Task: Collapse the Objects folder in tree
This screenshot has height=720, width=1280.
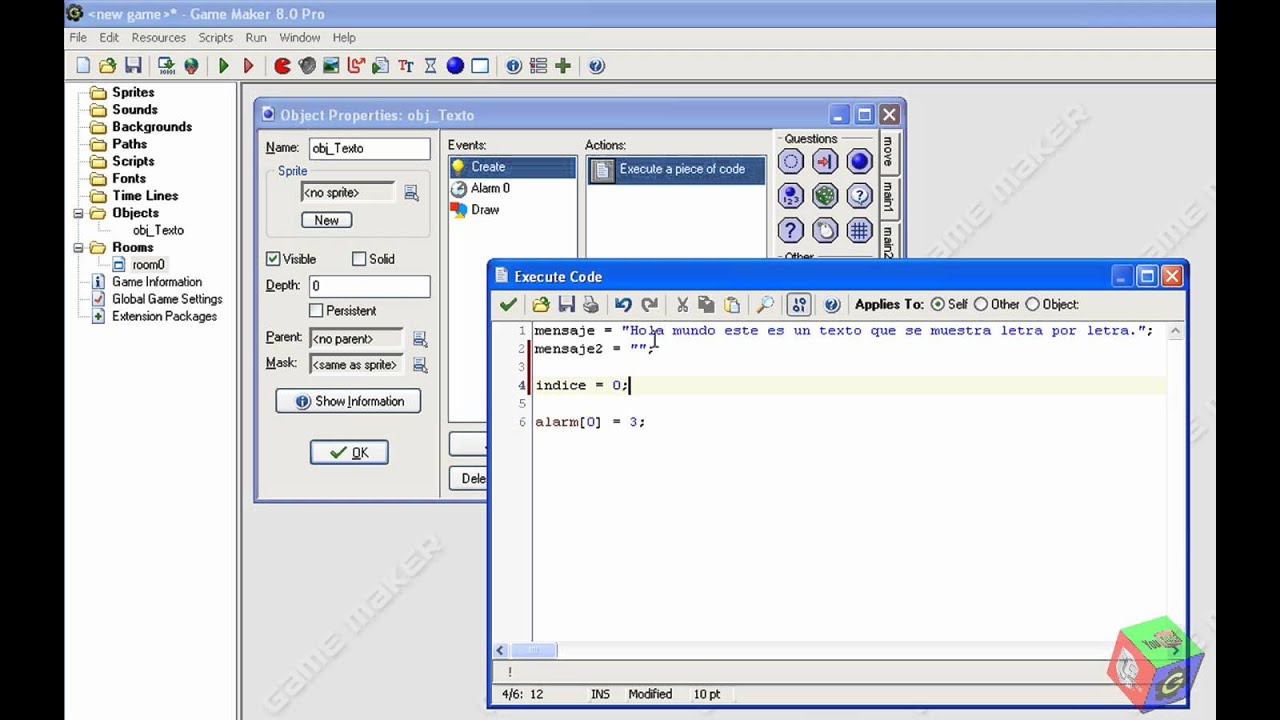Action: point(78,213)
